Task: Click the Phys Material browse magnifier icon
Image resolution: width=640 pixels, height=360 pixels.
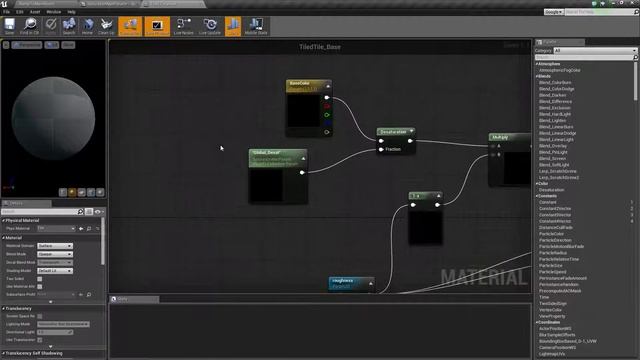Action: (89, 229)
